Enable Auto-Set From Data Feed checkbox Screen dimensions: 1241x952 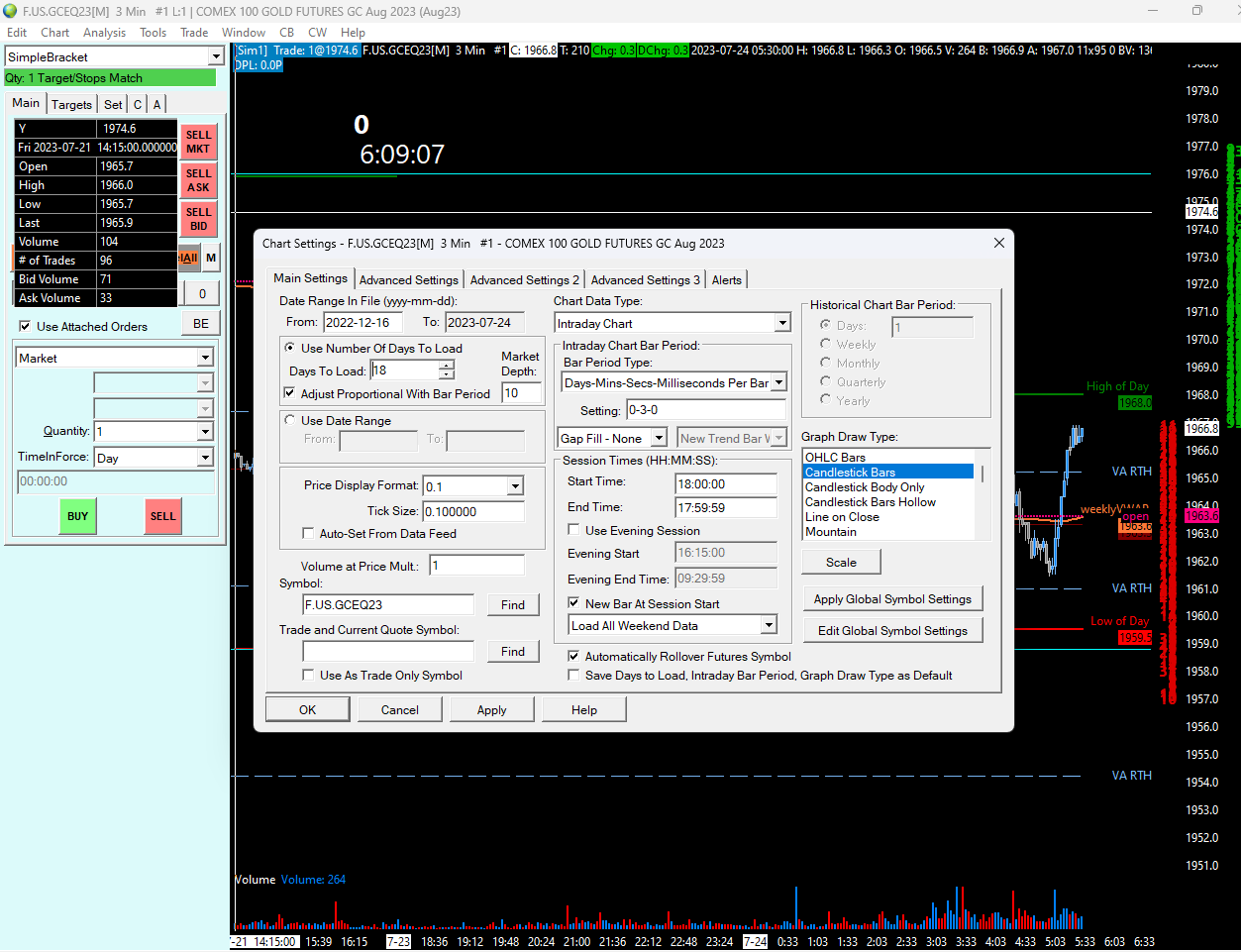point(308,533)
